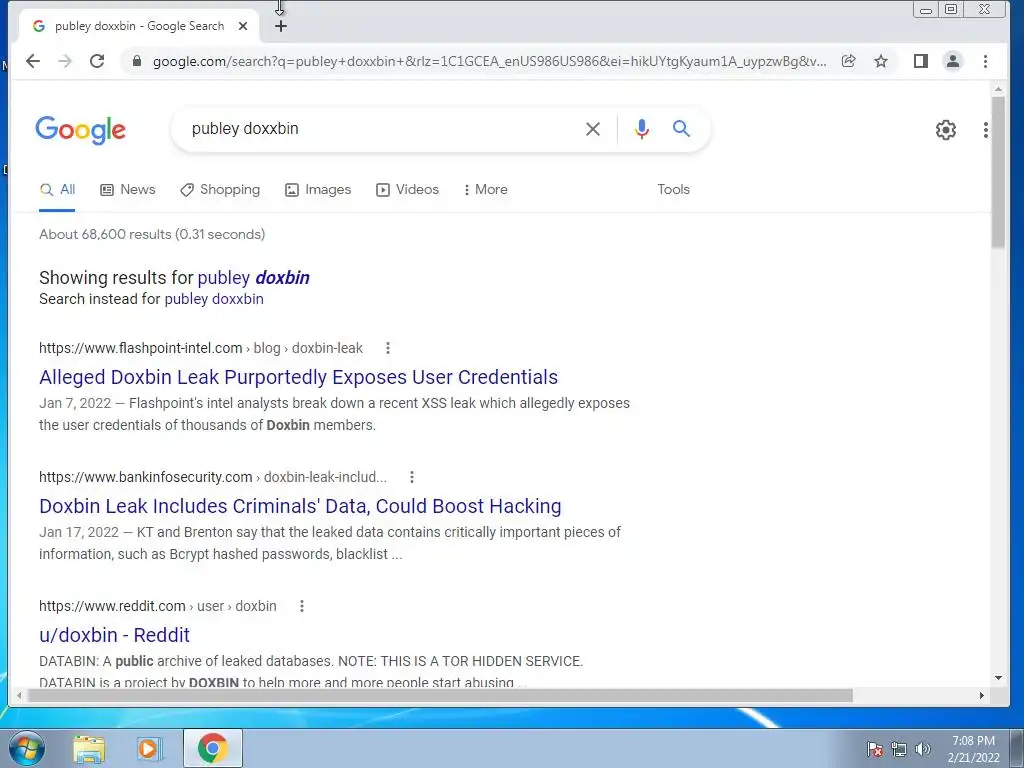The width and height of the screenshot is (1024, 768).
Task: Select the publey doxxbin browser tab
Action: tap(138, 26)
